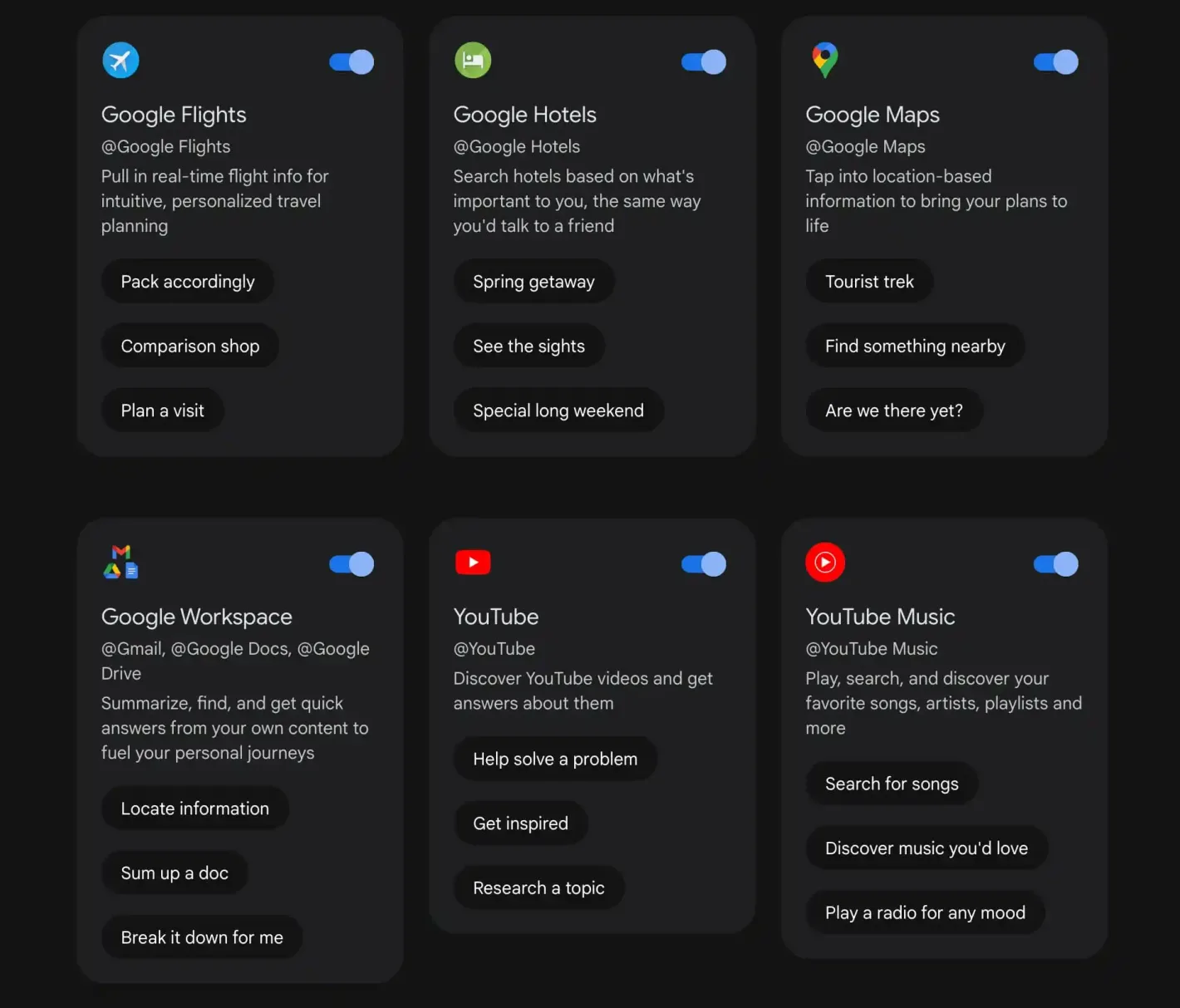Toggle the Google Workspace extension off
The height and width of the screenshot is (1008, 1180).
pos(351,564)
